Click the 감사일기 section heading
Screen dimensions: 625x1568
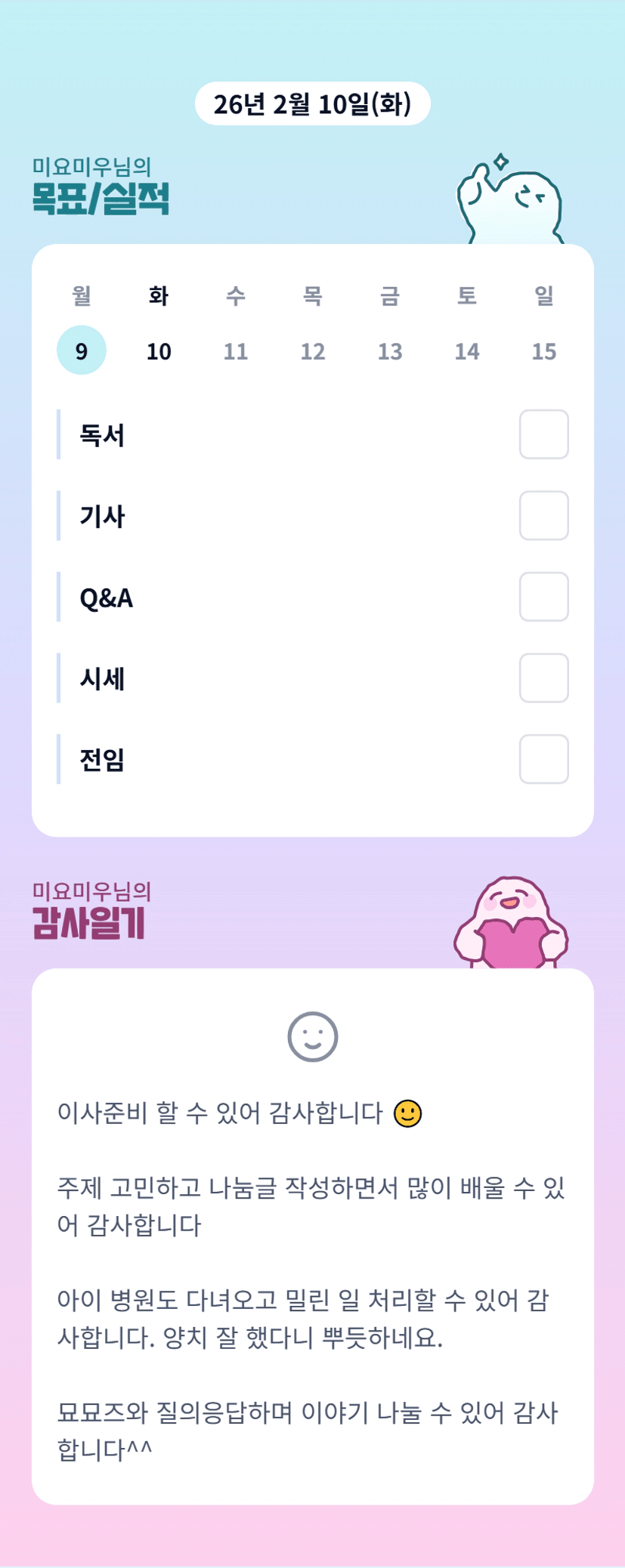(x=89, y=922)
